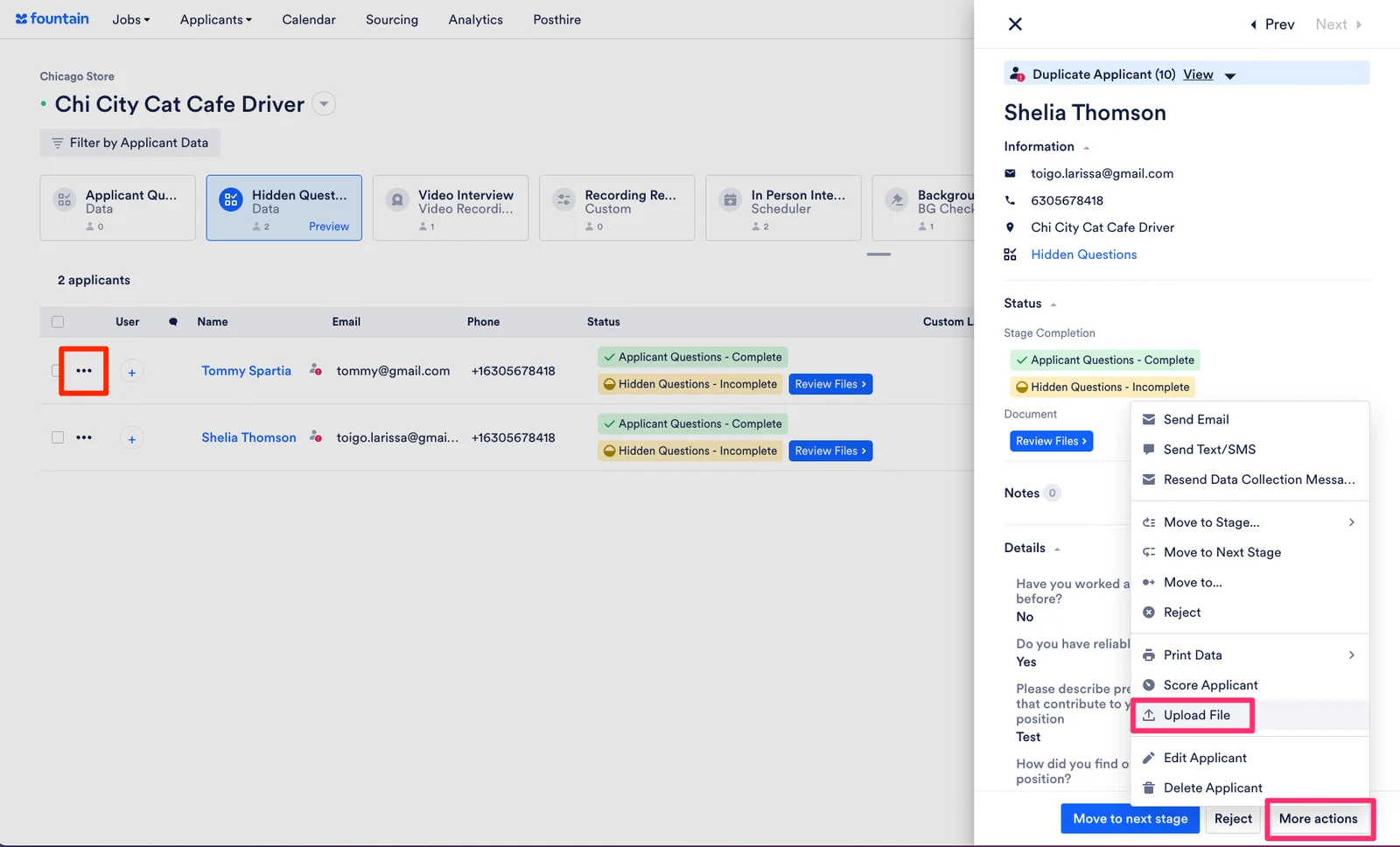This screenshot has width=1400, height=847.
Task: Click the envelope icon next to applicant email
Action: (1011, 173)
